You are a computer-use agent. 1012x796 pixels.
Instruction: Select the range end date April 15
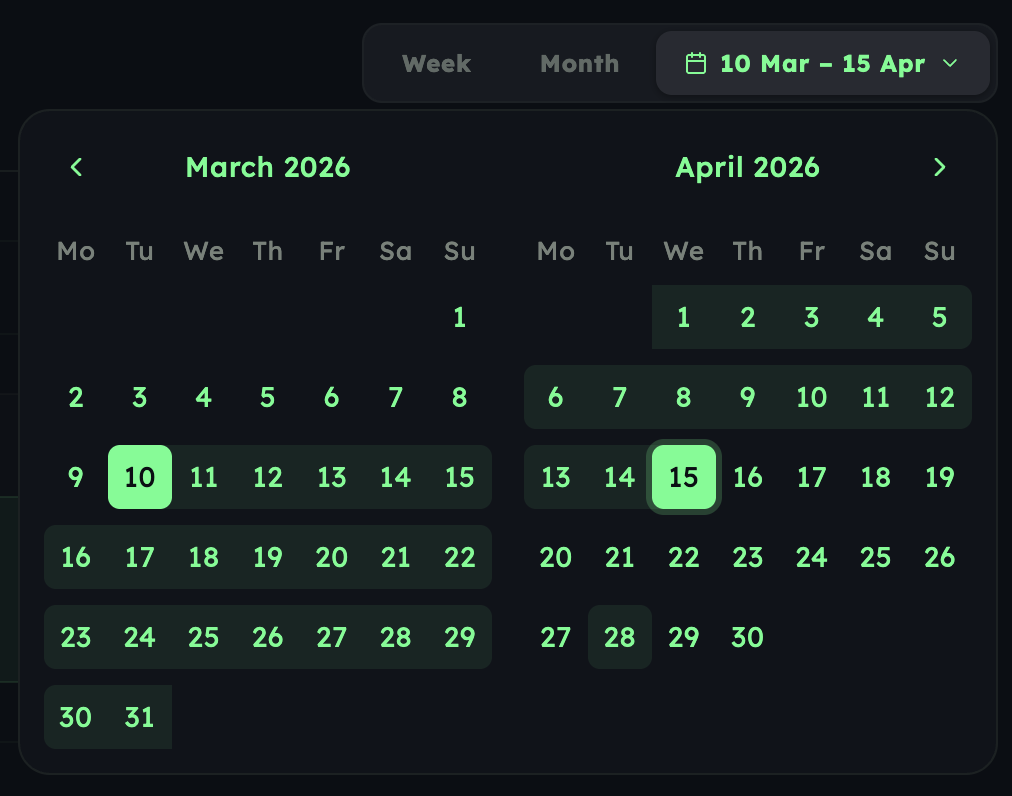coord(683,477)
